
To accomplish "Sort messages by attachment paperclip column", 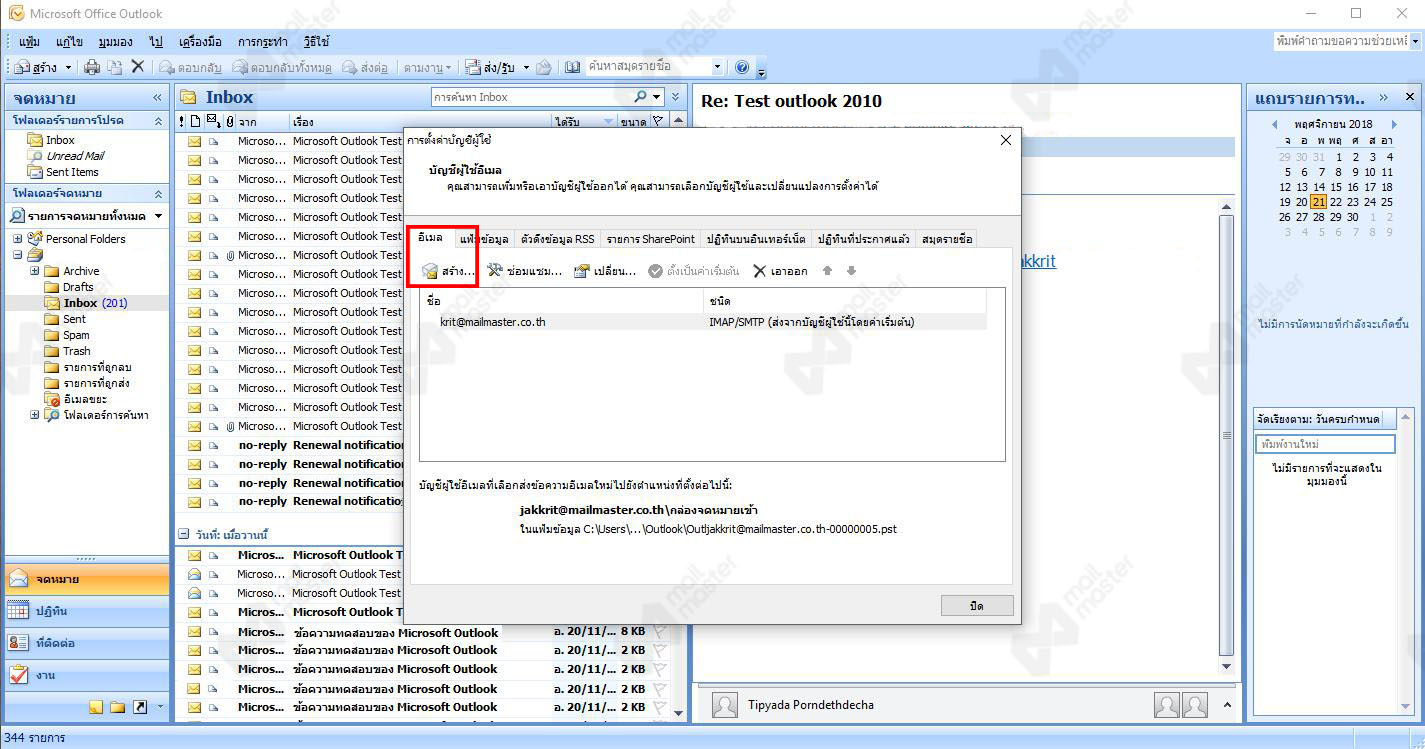I will (230, 122).
